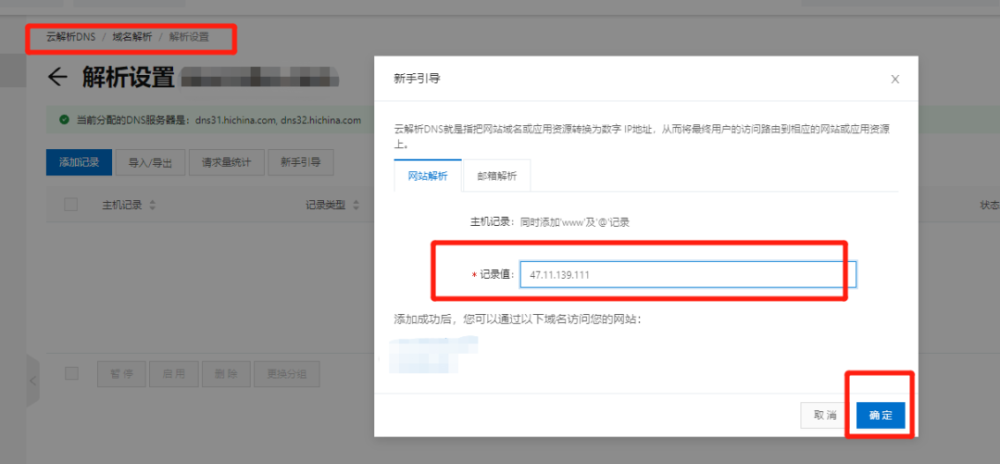Sort by 记录类型 column arrows
Image resolution: width=1000 pixels, height=464 pixels.
tap(356, 205)
